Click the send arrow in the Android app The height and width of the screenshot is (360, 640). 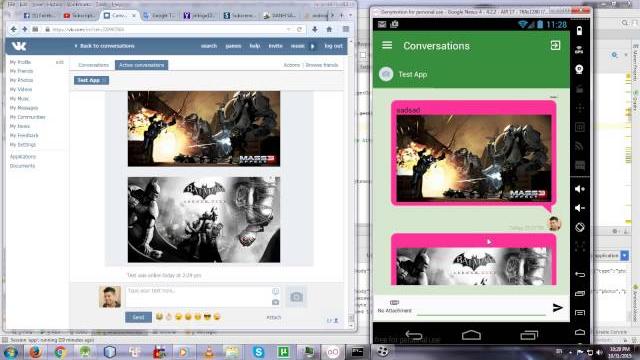click(558, 308)
